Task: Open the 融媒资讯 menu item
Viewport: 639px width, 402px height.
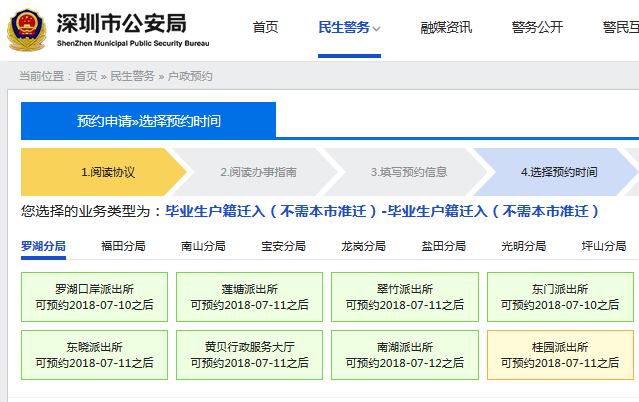Action: (446, 28)
